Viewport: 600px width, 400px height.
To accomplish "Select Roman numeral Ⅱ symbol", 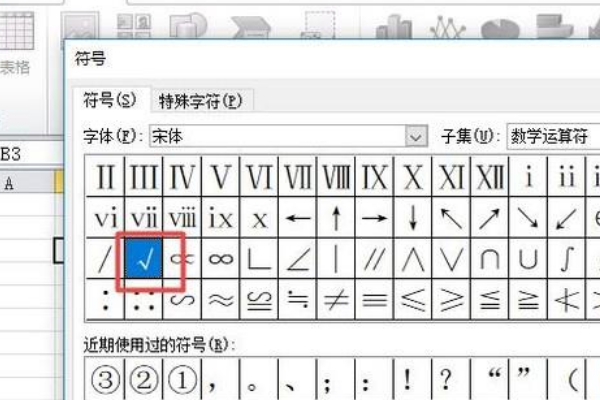I will (x=105, y=177).
